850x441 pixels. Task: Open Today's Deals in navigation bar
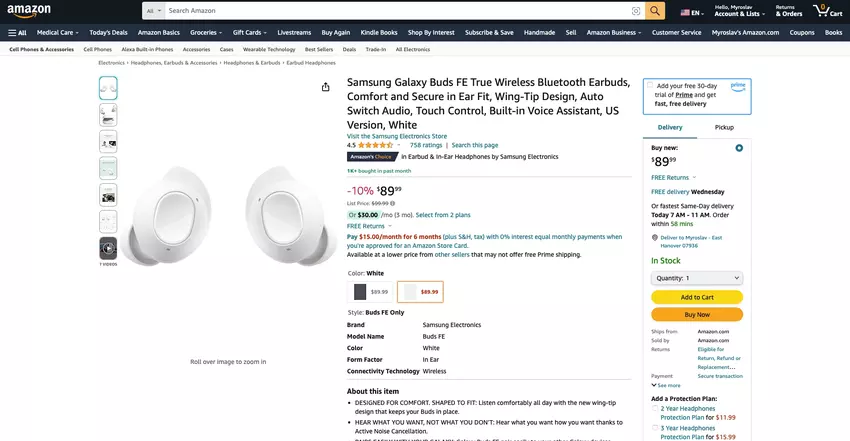click(107, 32)
